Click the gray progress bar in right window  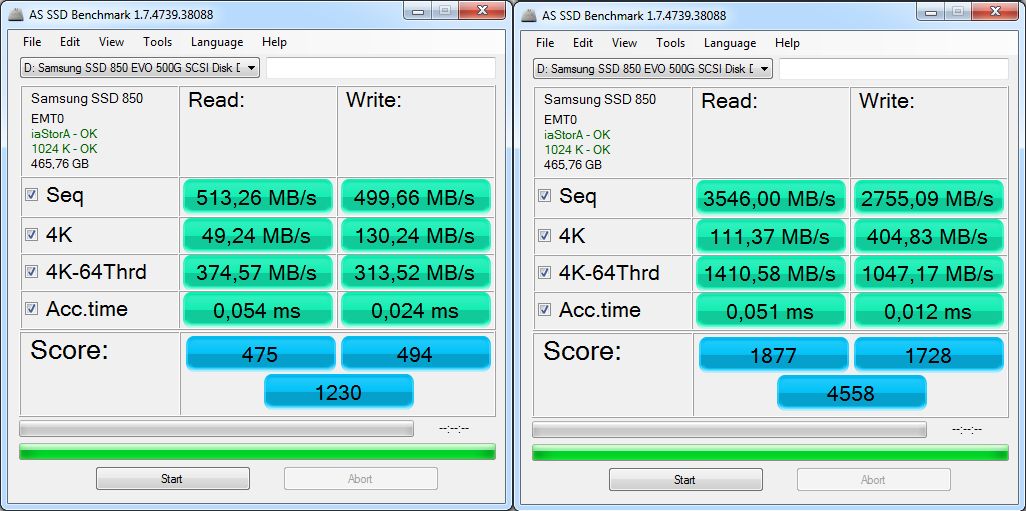pyautogui.click(x=730, y=429)
